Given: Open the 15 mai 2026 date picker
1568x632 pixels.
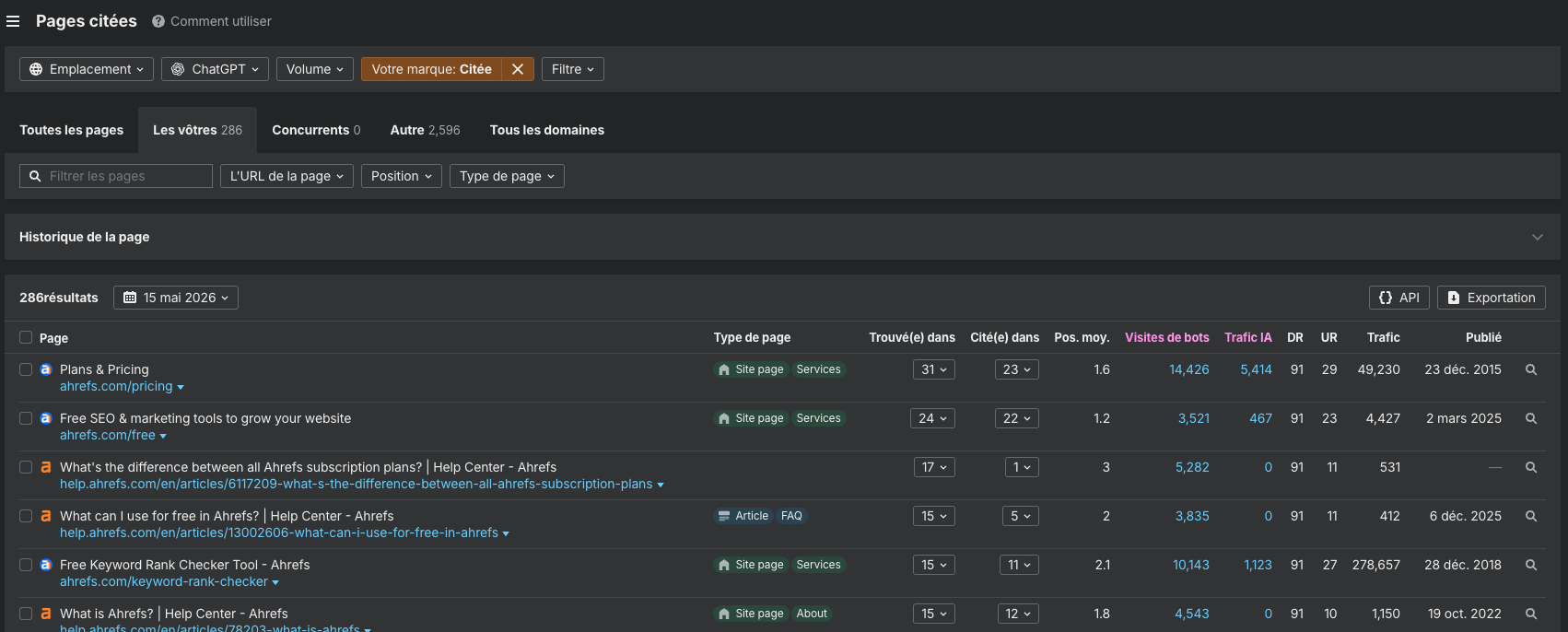Looking at the screenshot, I should click(x=176, y=298).
